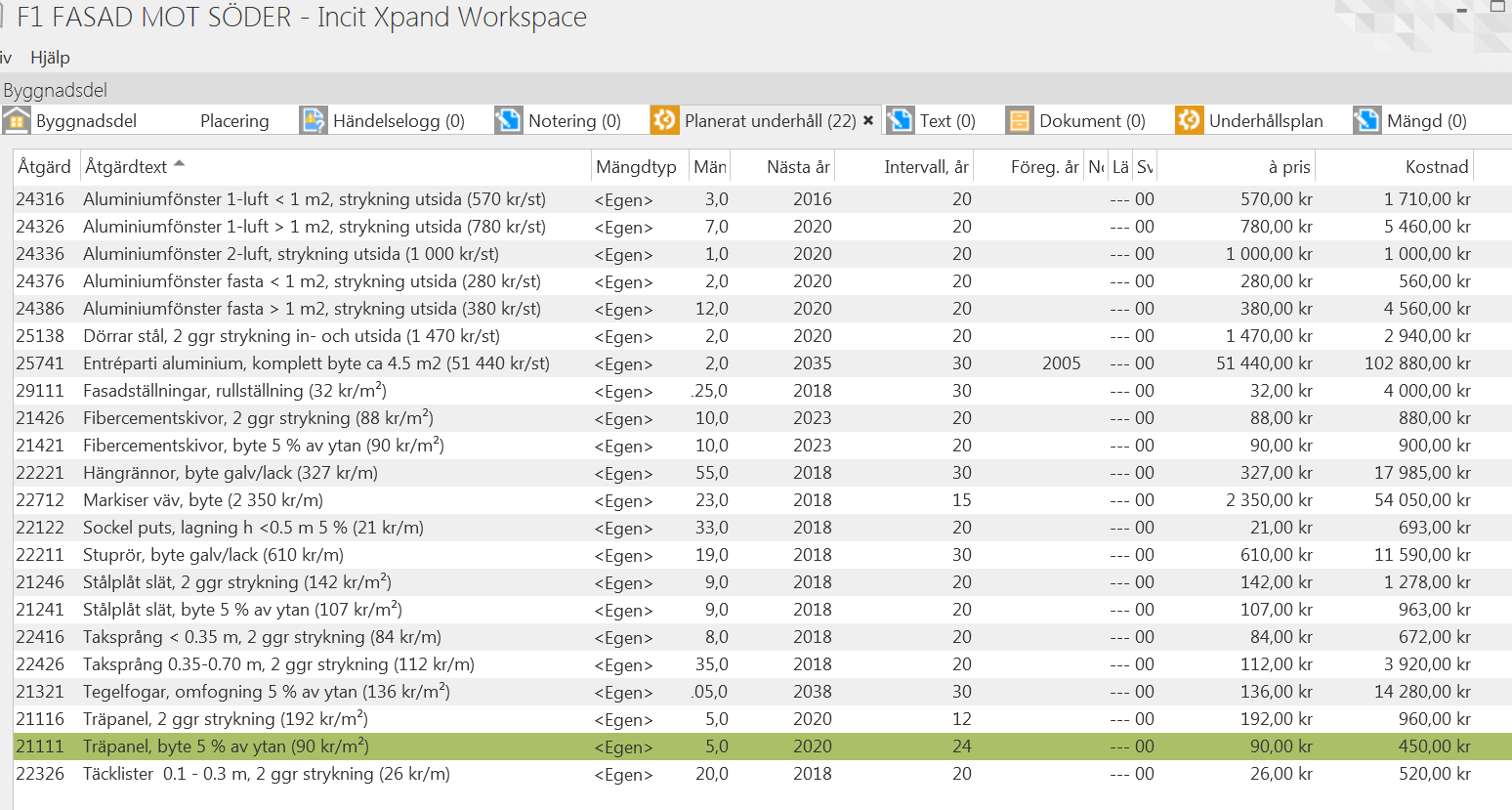Select the Täcklister 0.1 - 0.3 m row
Screen dimensions: 1512x810
tap(762, 774)
